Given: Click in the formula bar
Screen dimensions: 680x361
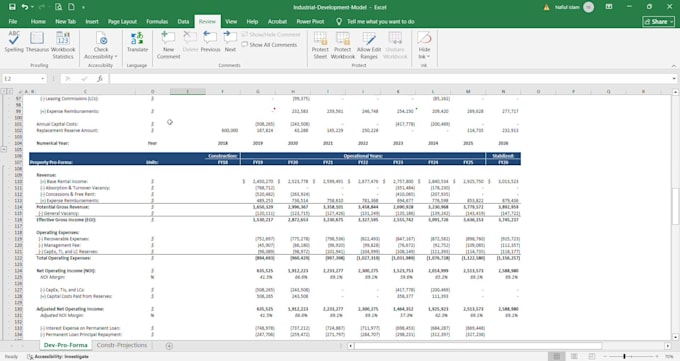Looking at the screenshot, I should (389, 79).
